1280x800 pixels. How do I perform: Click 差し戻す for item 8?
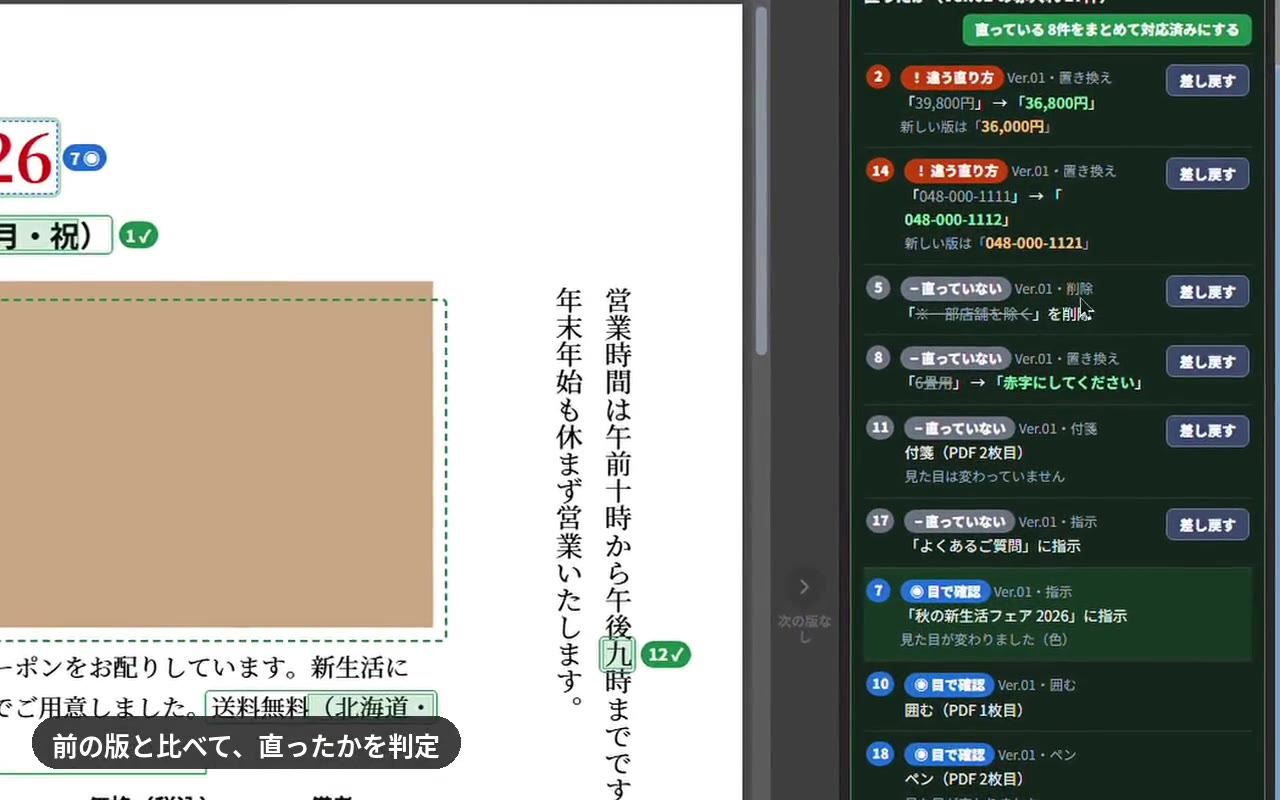pos(1207,362)
